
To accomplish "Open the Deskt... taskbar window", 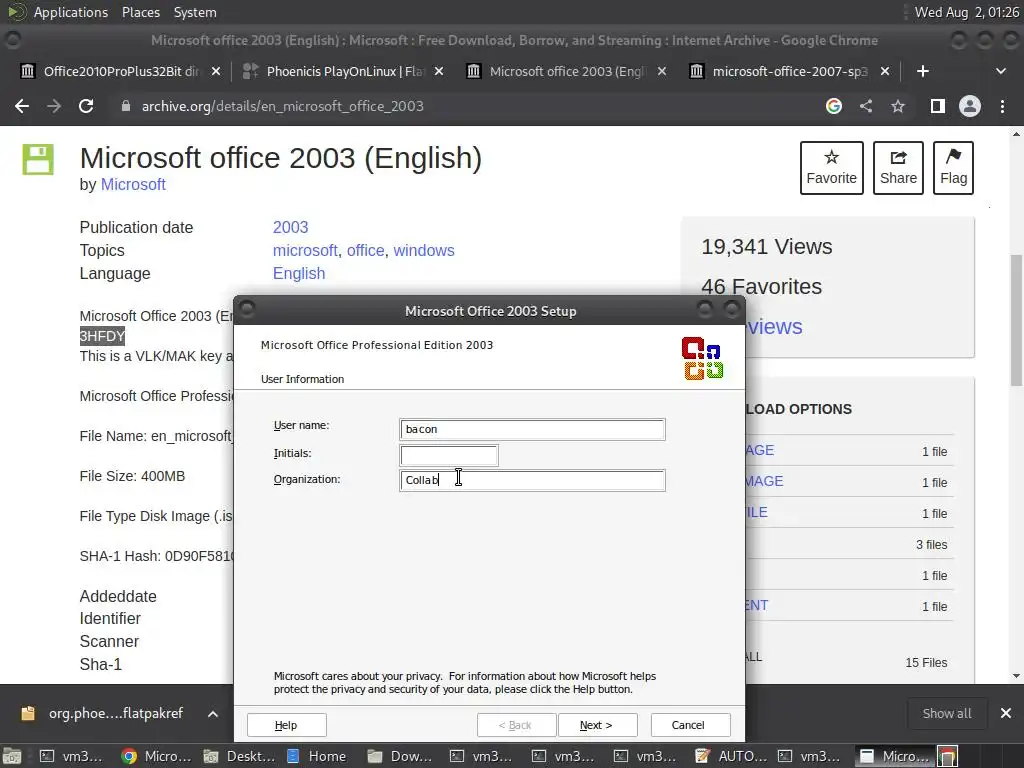I will (x=239, y=756).
